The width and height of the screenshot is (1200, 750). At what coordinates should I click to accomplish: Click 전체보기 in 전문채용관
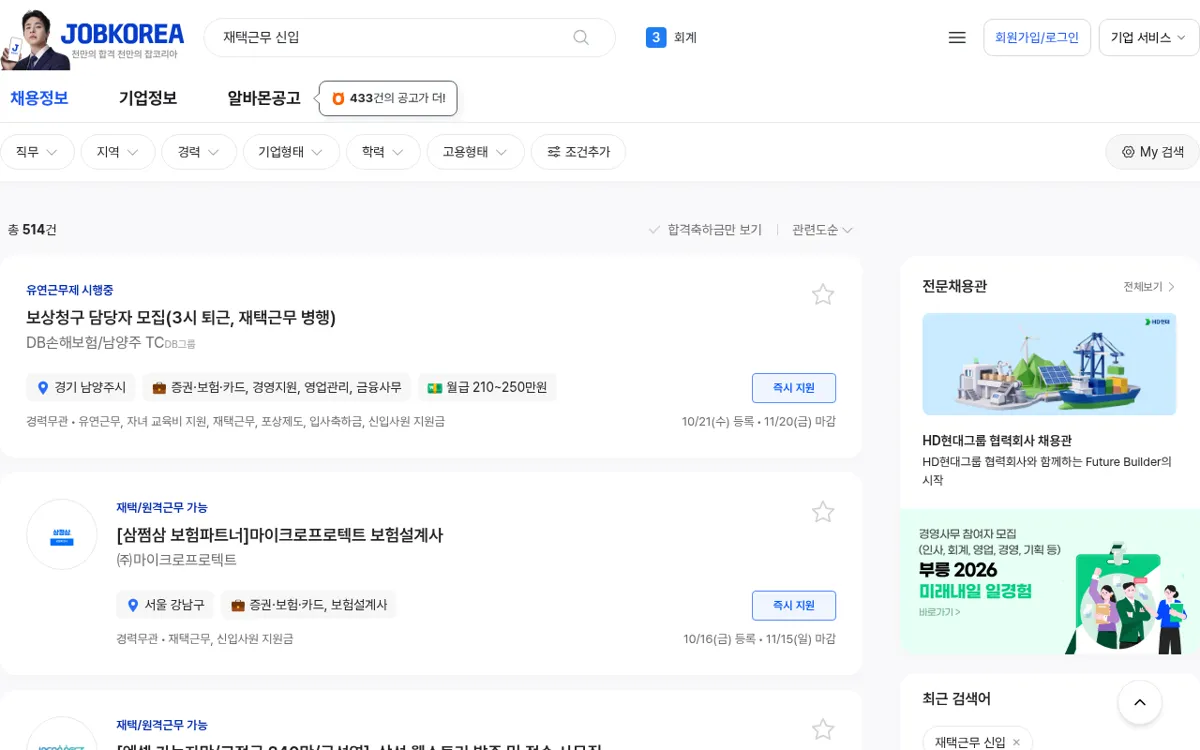pyautogui.click(x=1149, y=287)
